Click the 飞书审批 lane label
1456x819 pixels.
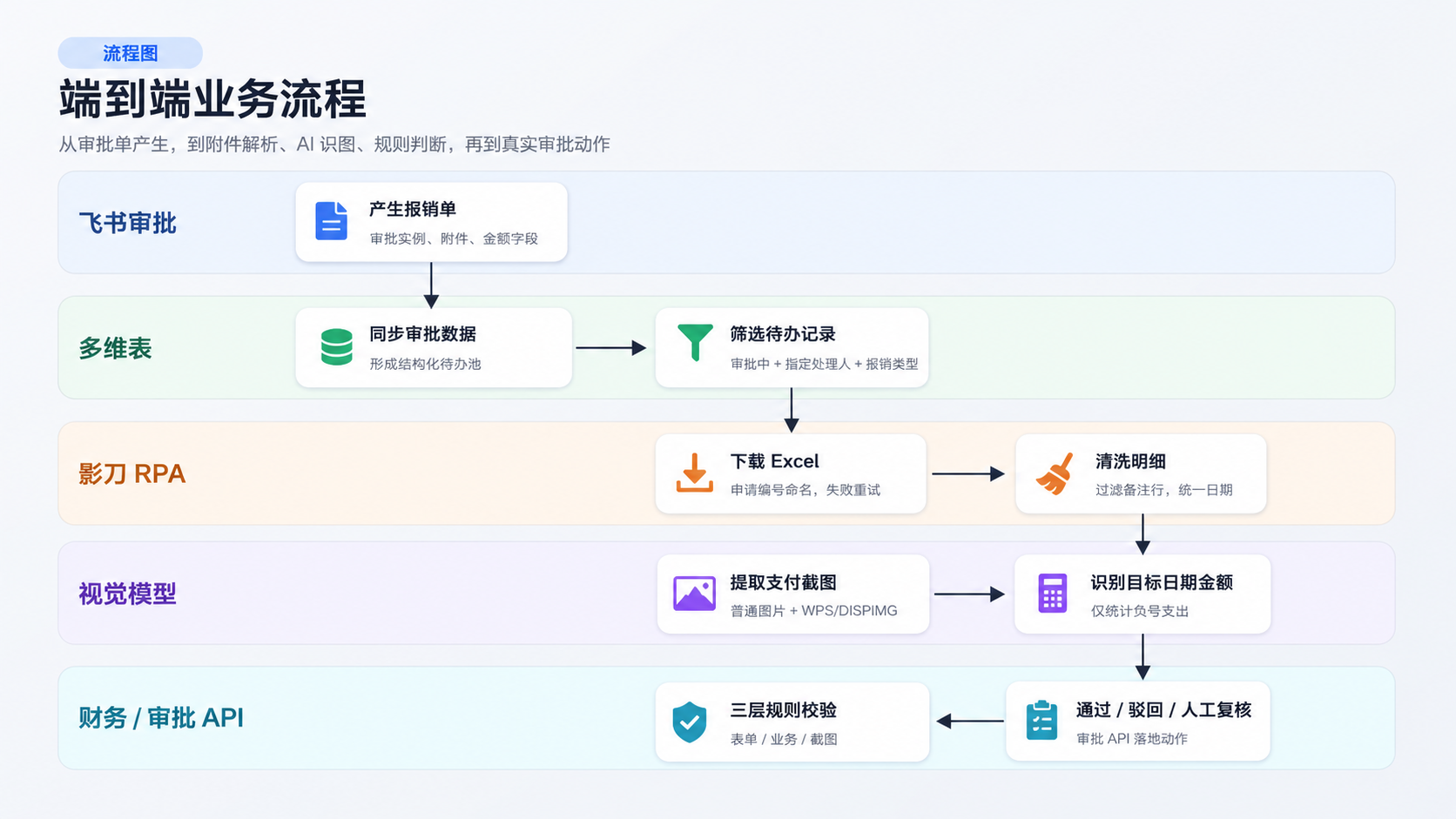point(128,224)
